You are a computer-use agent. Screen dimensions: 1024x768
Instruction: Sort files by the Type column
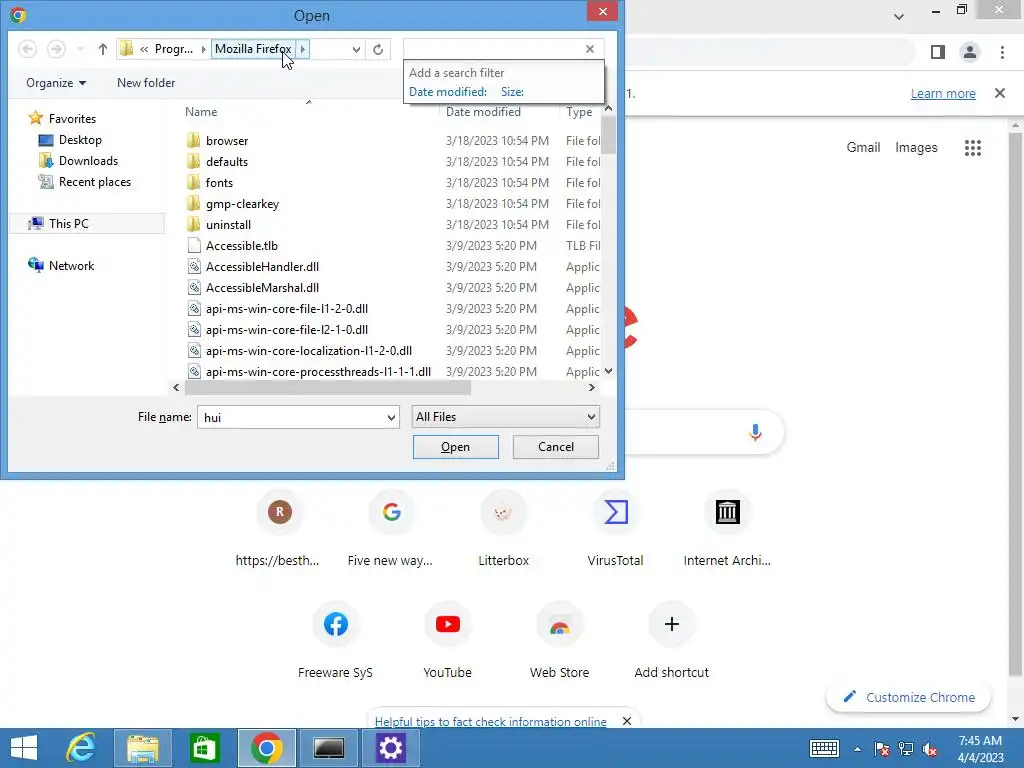(x=579, y=112)
